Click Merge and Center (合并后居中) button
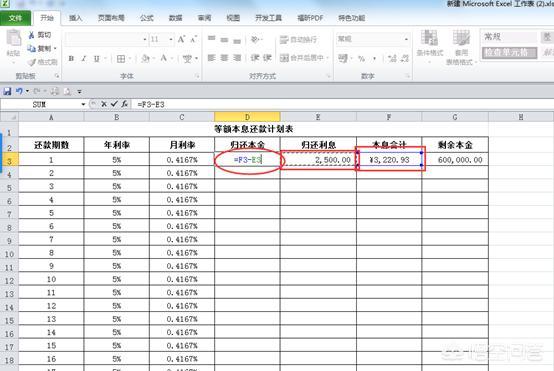The width and height of the screenshot is (554, 371). [x=302, y=58]
